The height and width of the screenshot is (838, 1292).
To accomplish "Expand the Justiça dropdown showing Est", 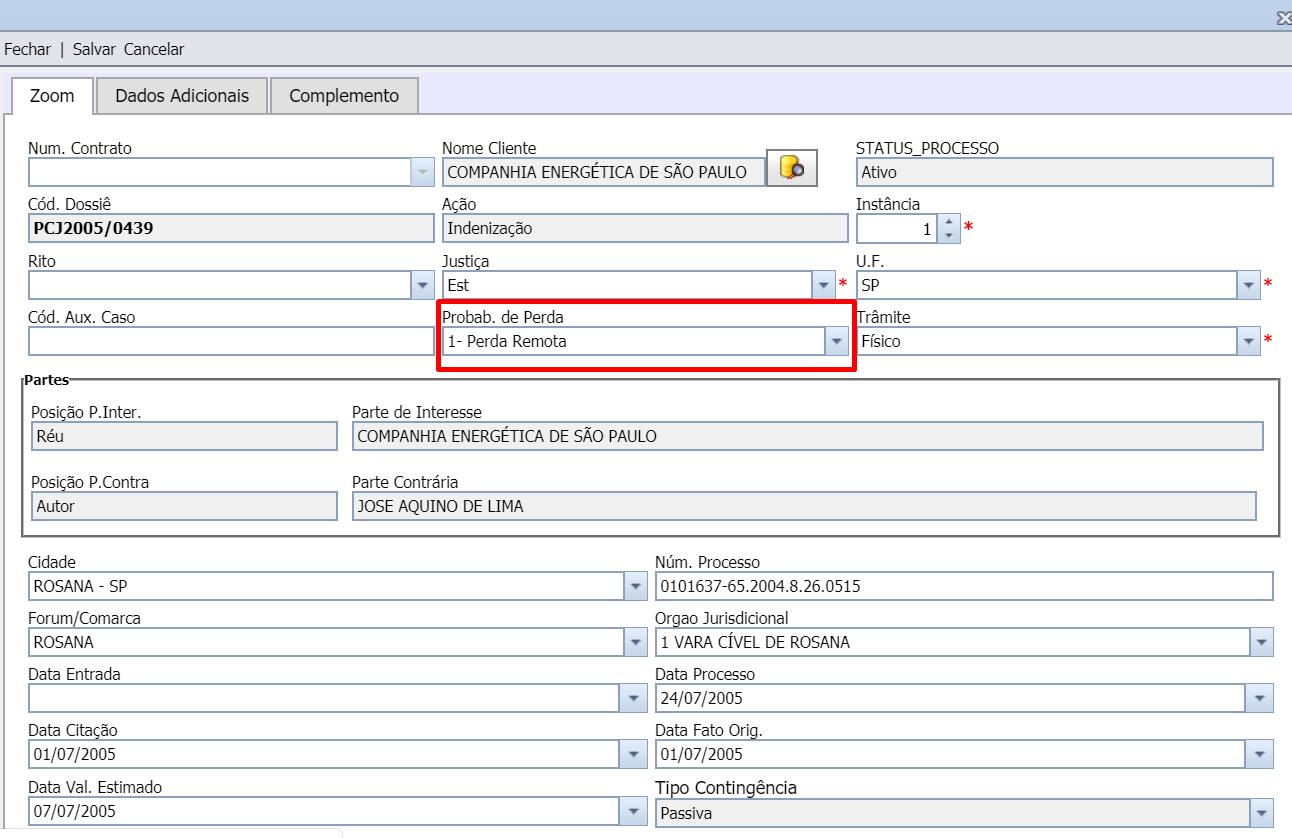I will pos(823,285).
